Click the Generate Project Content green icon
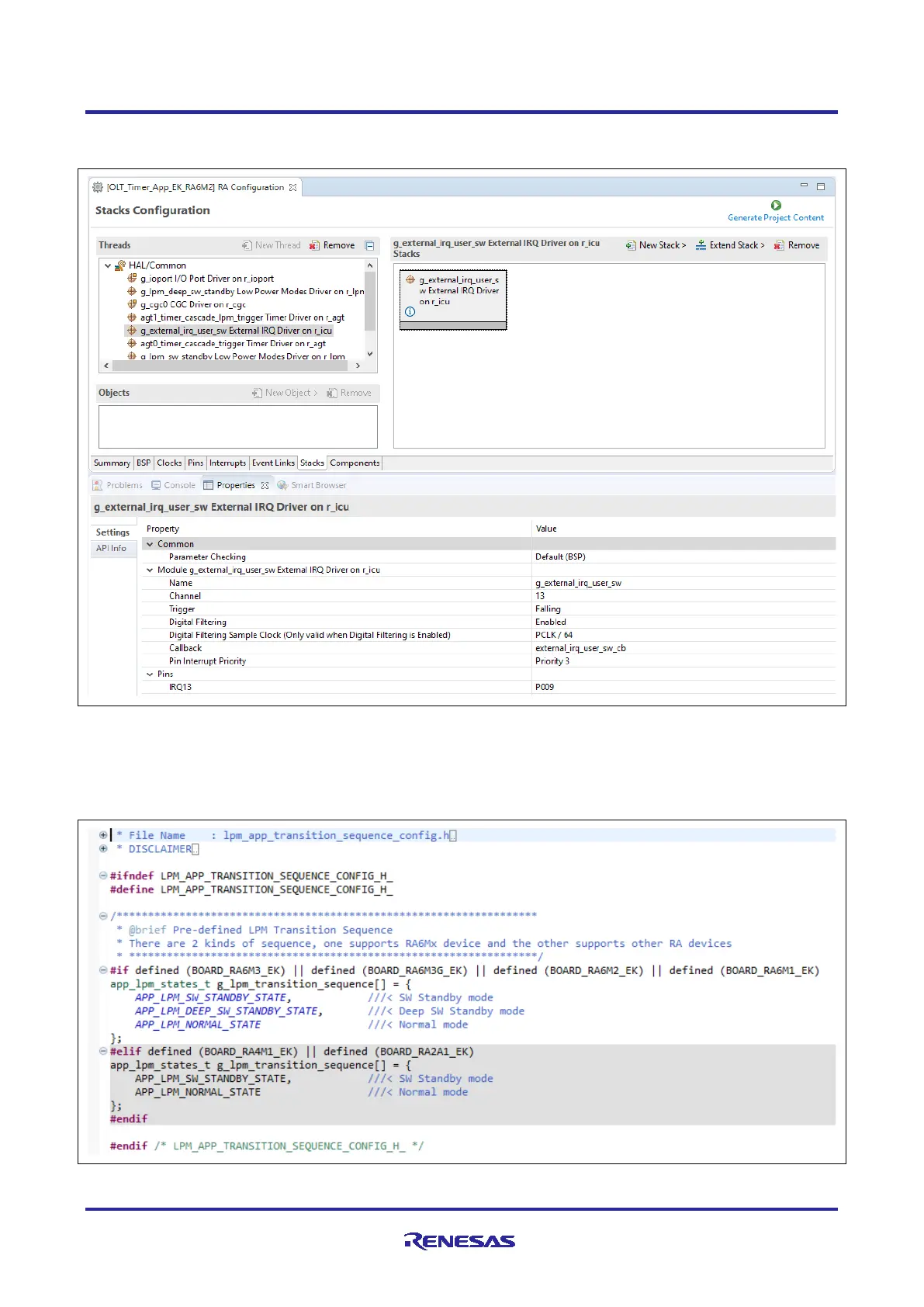The image size is (924, 1307). click(776, 206)
